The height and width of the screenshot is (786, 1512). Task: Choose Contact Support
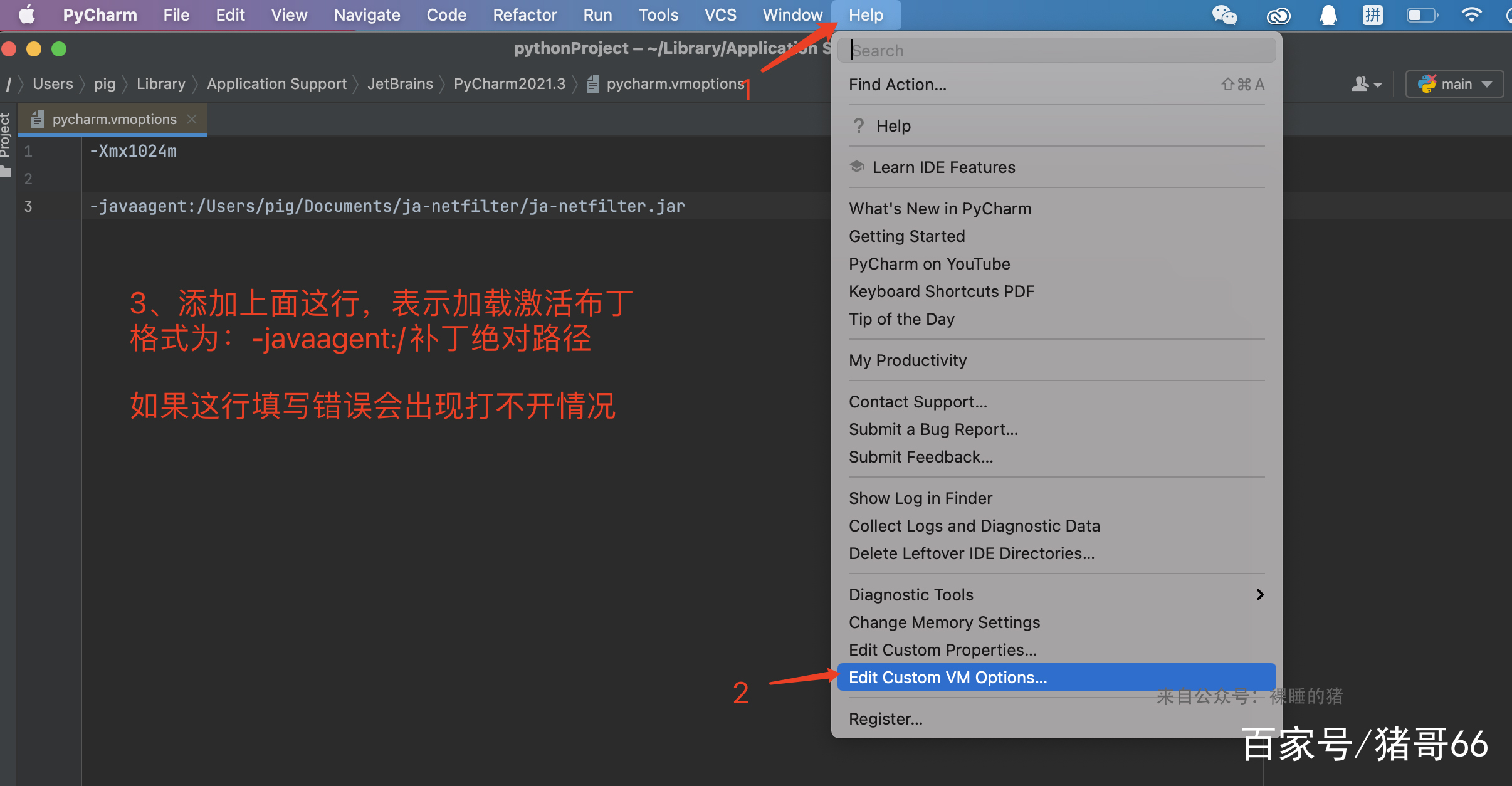[x=1056, y=402]
